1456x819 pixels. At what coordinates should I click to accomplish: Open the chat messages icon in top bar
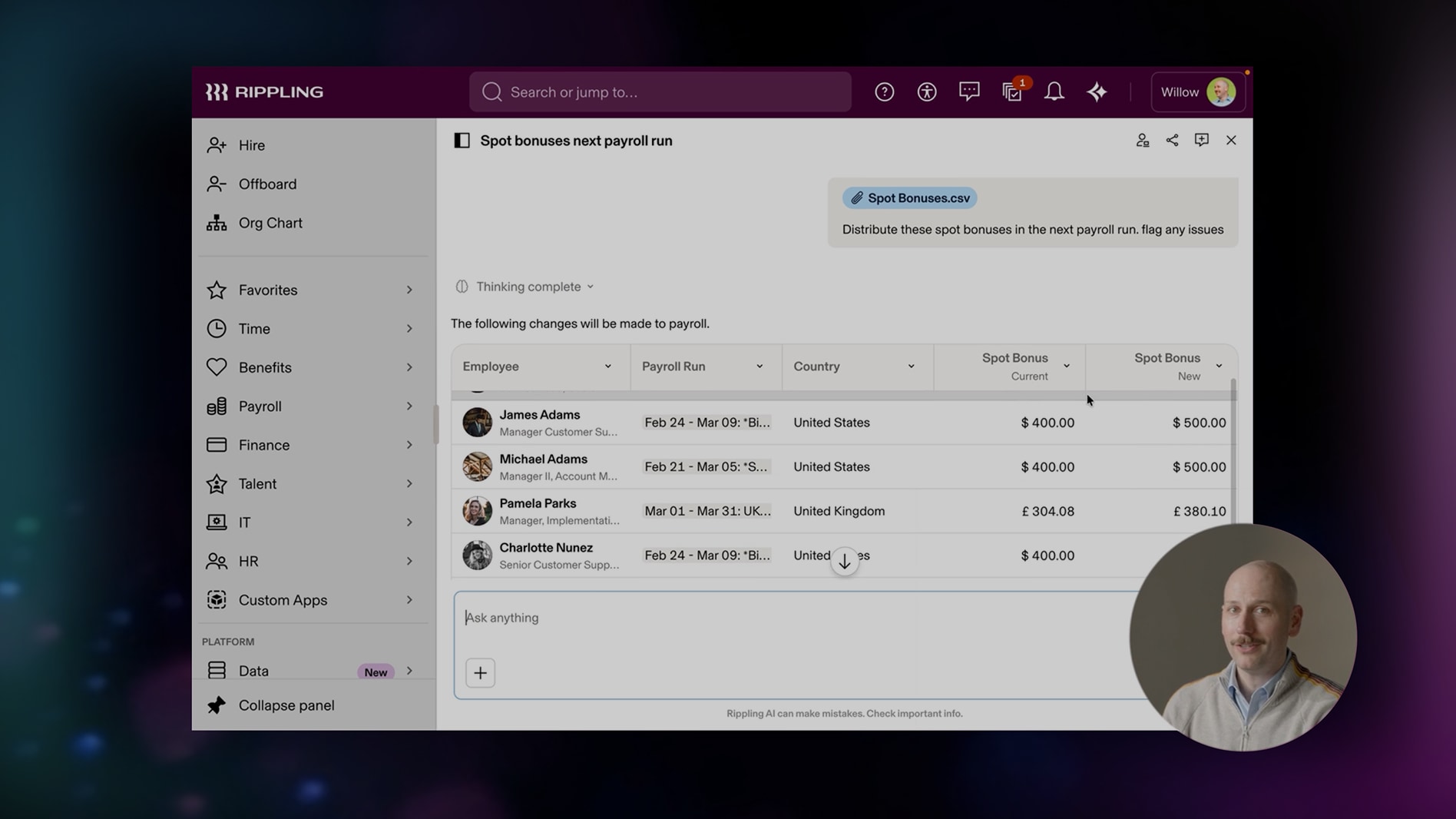[969, 92]
